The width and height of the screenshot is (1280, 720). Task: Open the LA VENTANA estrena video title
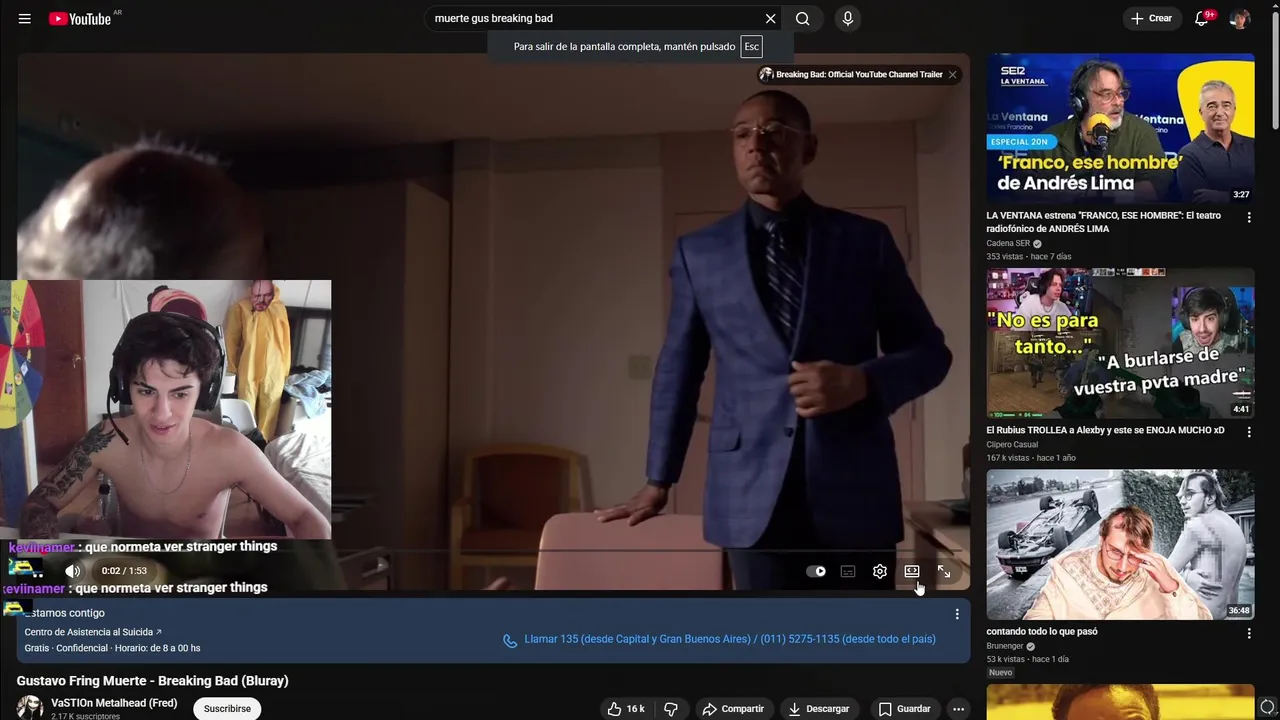[x=1103, y=222]
